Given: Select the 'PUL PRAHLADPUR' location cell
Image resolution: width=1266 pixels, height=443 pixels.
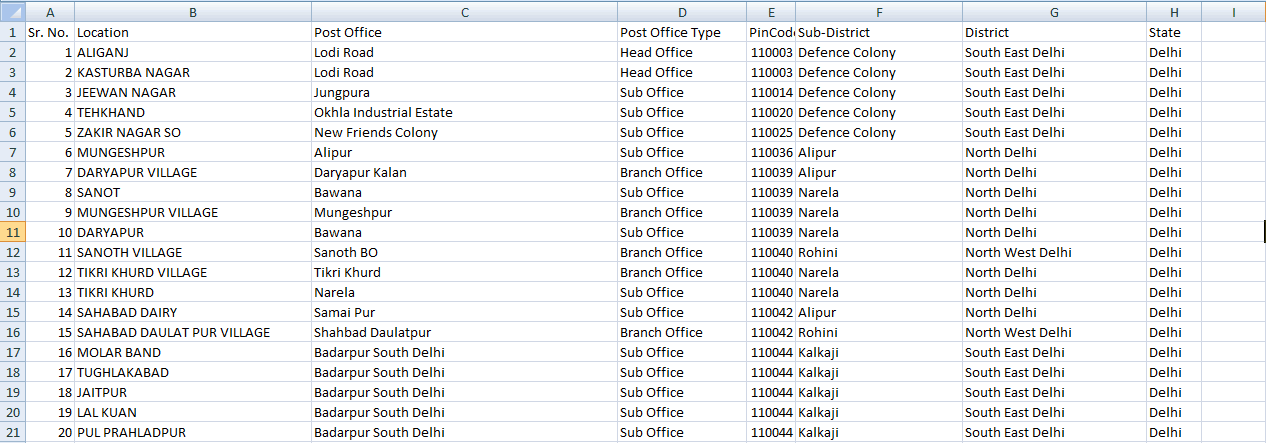Looking at the screenshot, I should pos(192,432).
